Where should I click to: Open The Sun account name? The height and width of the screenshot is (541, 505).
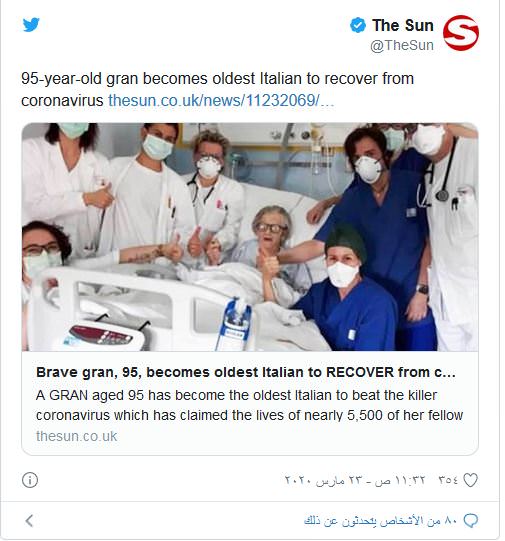tap(403, 26)
